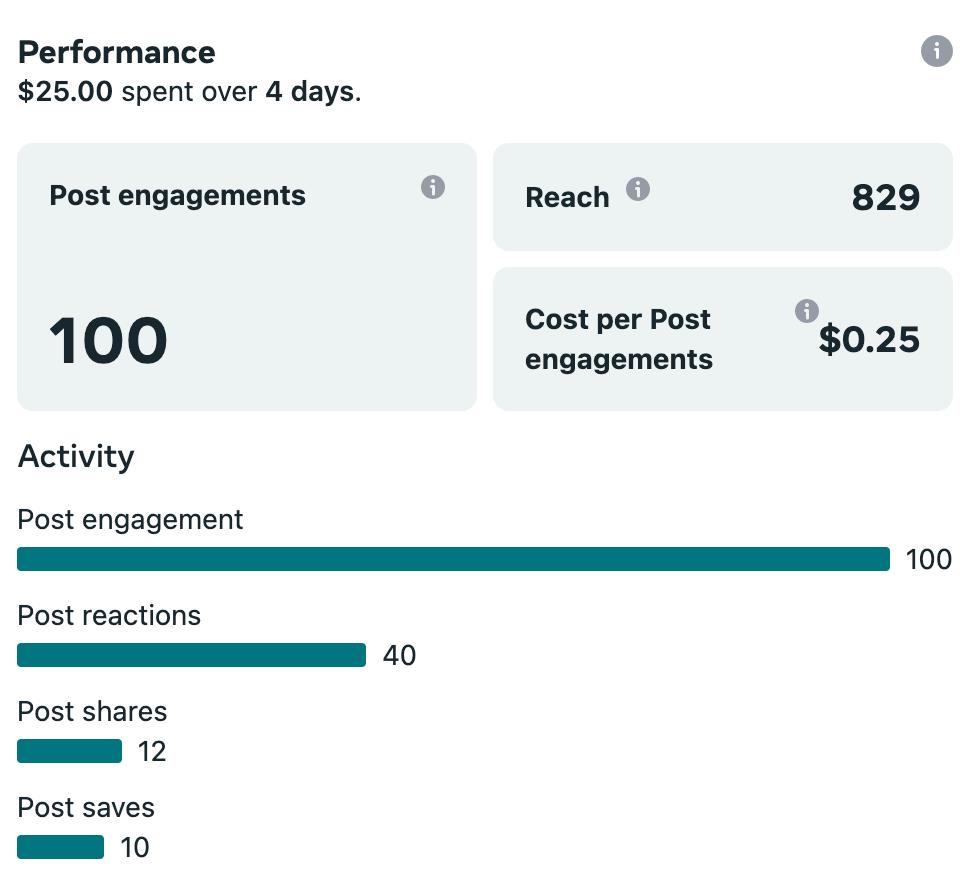Click the Reach value 829
This screenshot has height=892, width=974.
(x=885, y=198)
